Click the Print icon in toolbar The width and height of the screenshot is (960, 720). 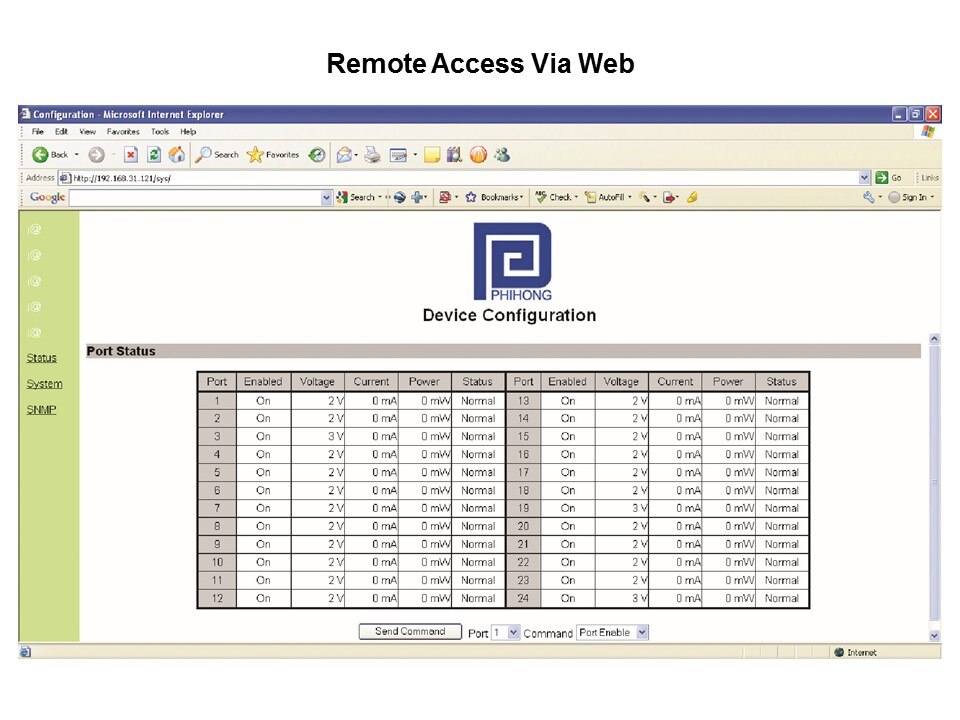(x=372, y=155)
